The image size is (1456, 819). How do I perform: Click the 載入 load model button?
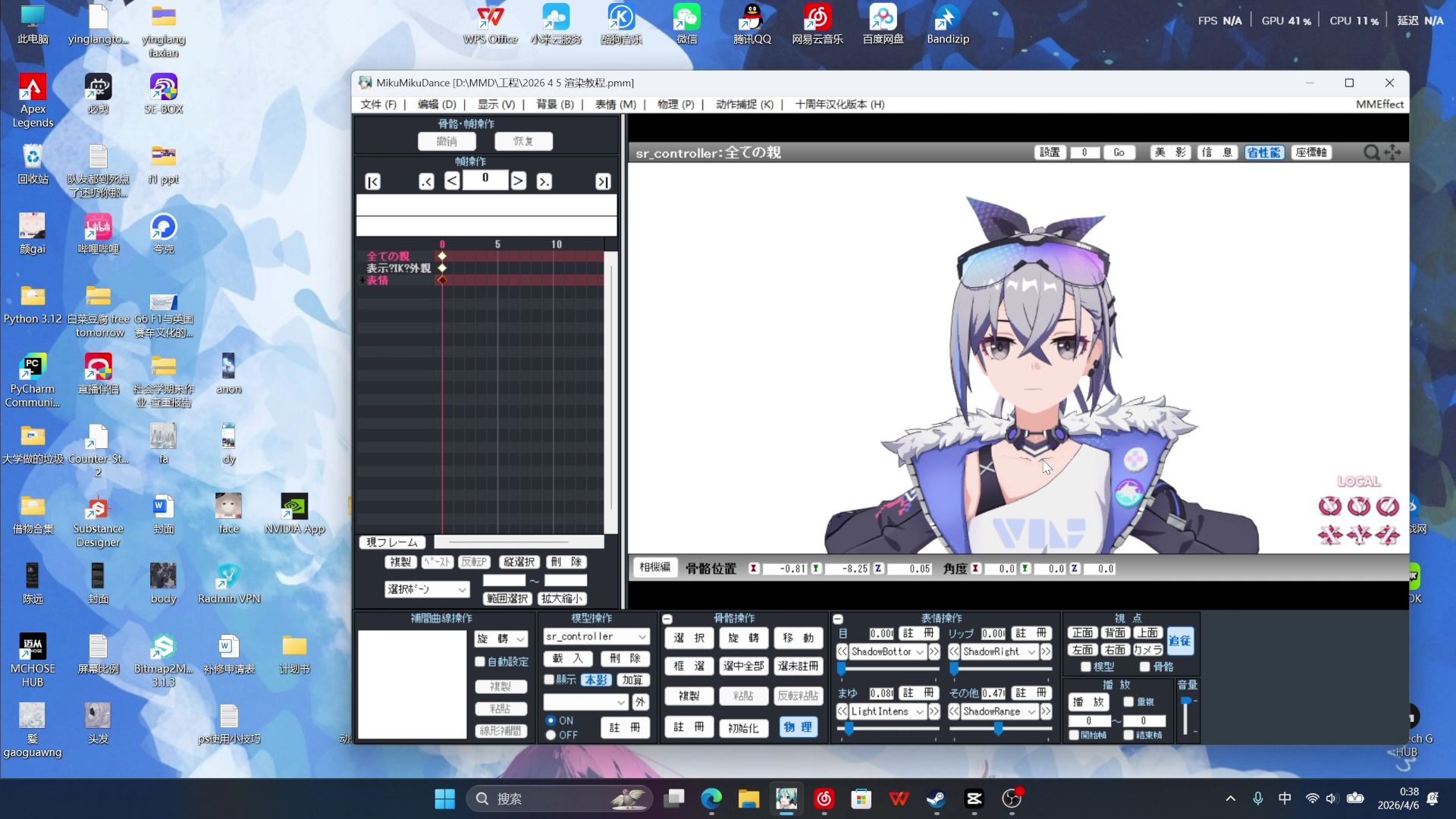point(567,658)
